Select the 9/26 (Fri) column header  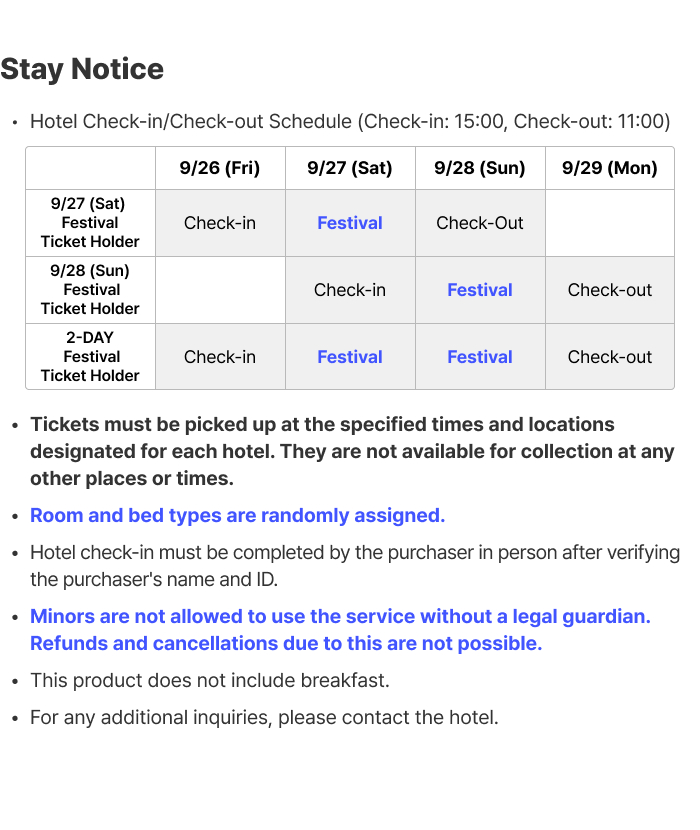point(220,168)
